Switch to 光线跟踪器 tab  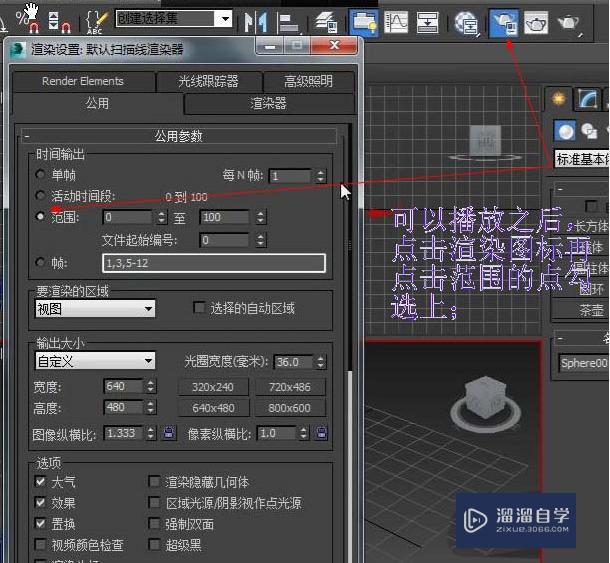[x=209, y=81]
